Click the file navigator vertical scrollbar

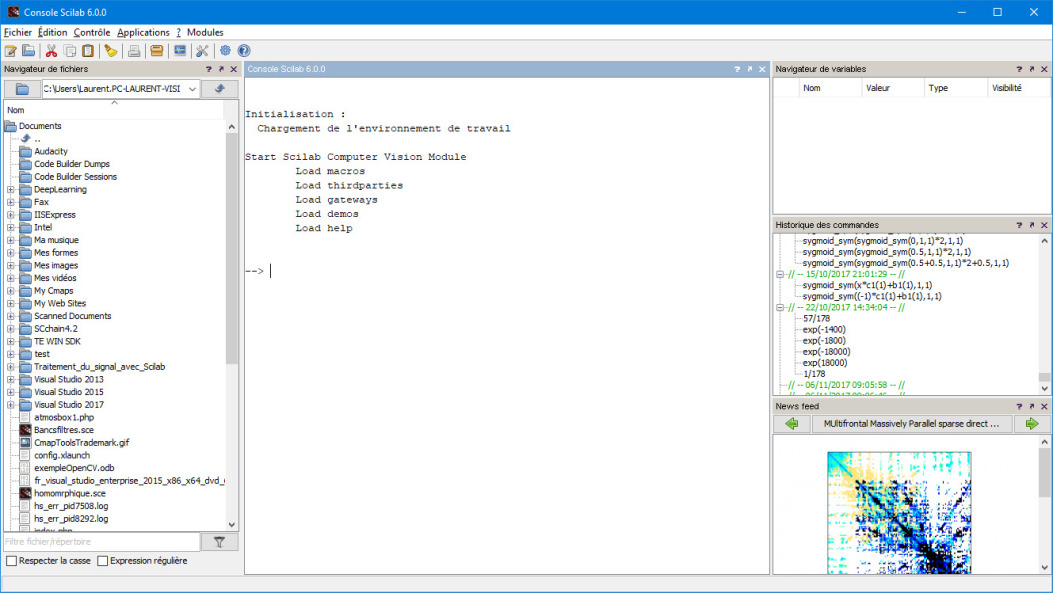point(232,326)
